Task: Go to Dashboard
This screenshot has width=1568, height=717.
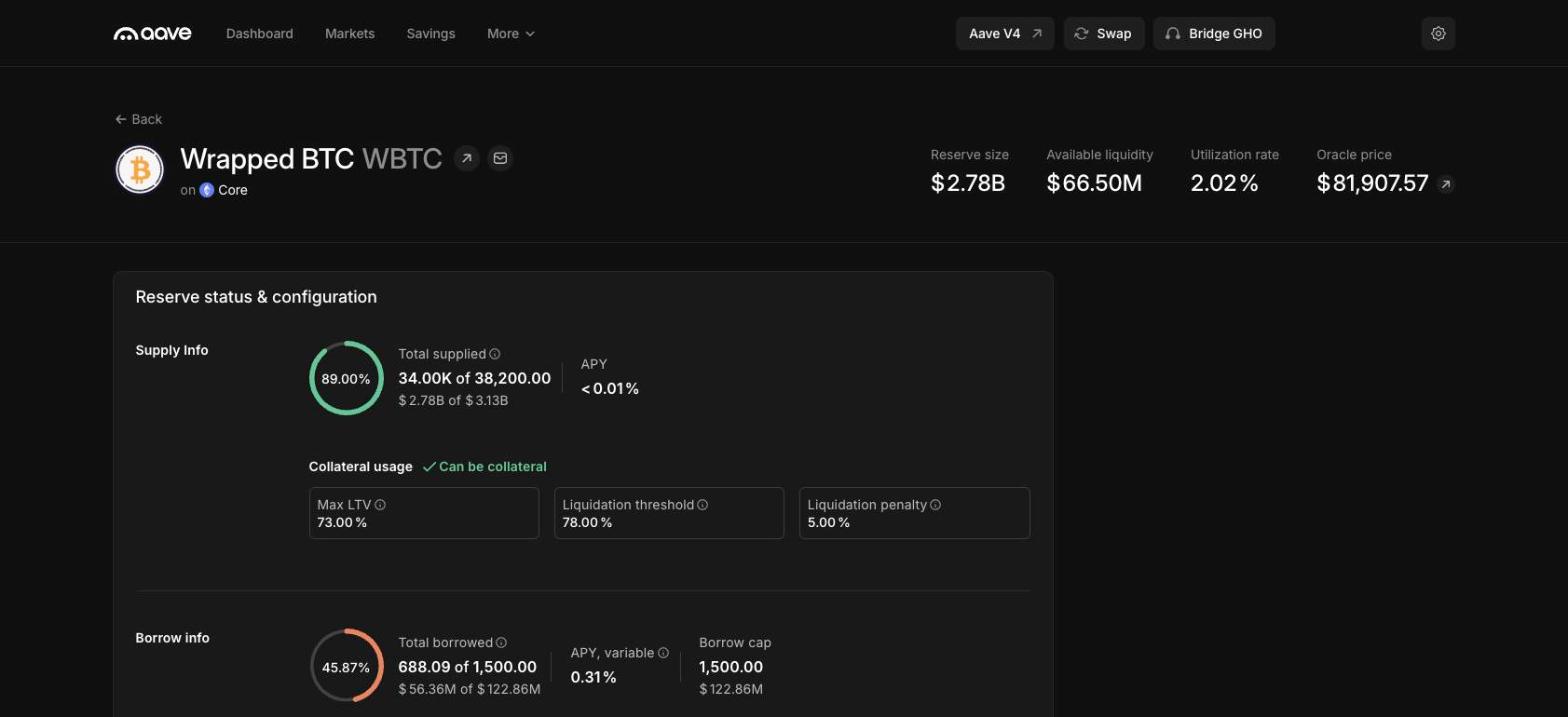Action: click(x=260, y=33)
